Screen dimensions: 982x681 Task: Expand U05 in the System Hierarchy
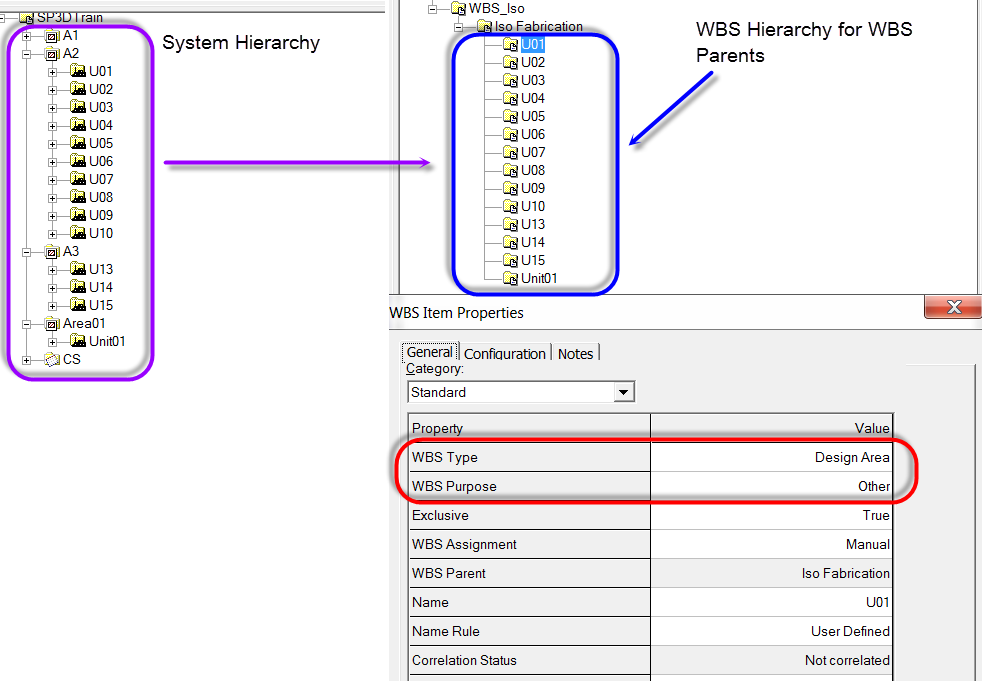(53, 145)
